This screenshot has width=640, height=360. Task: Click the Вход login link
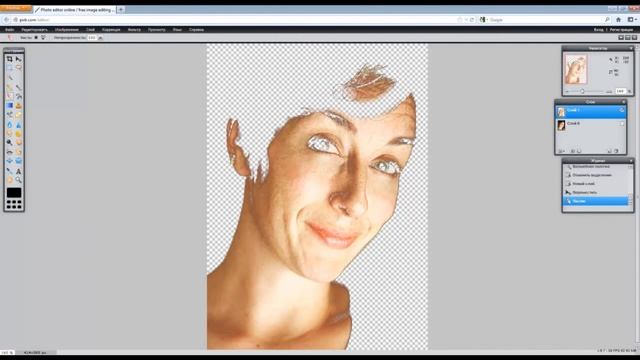coord(598,30)
